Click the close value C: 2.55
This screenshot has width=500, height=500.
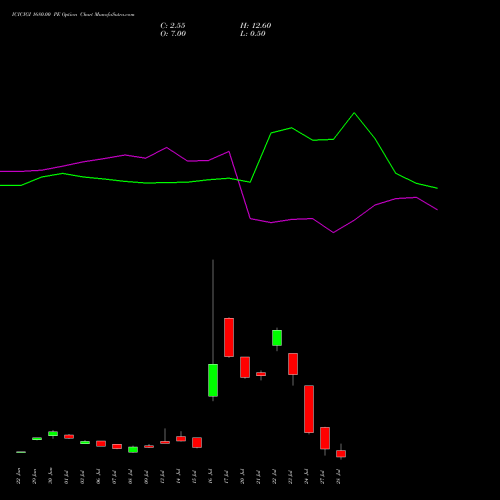(x=173, y=26)
